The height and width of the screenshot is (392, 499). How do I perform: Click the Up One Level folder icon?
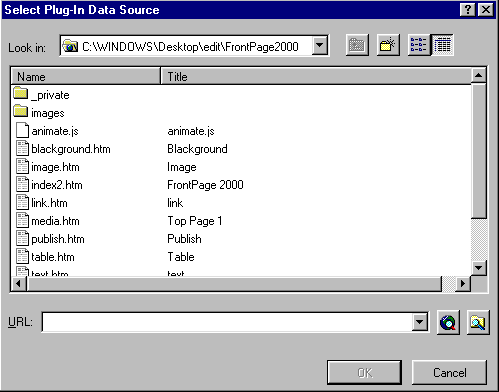(357, 45)
